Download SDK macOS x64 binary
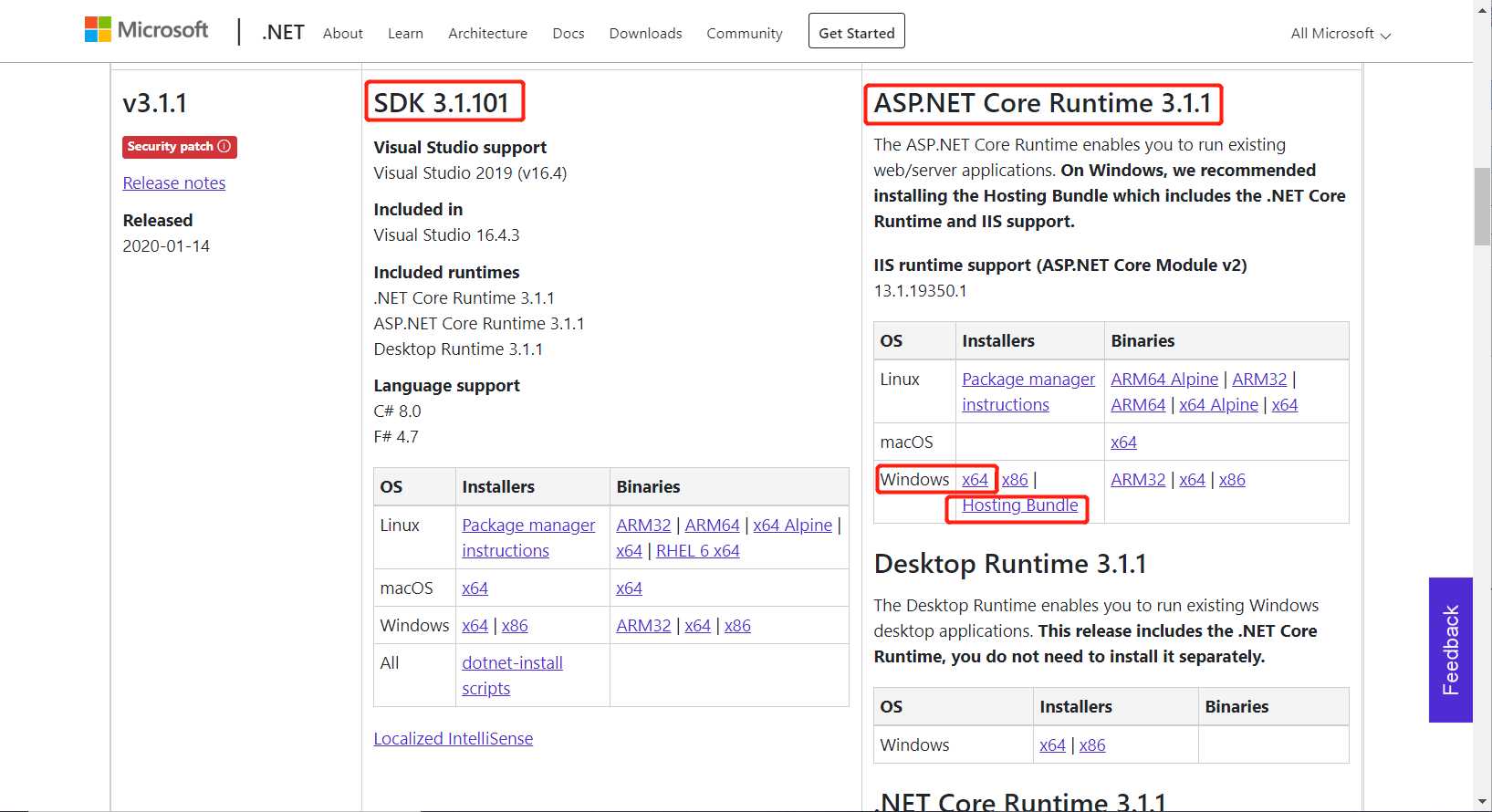Image resolution: width=1492 pixels, height=812 pixels. (629, 588)
